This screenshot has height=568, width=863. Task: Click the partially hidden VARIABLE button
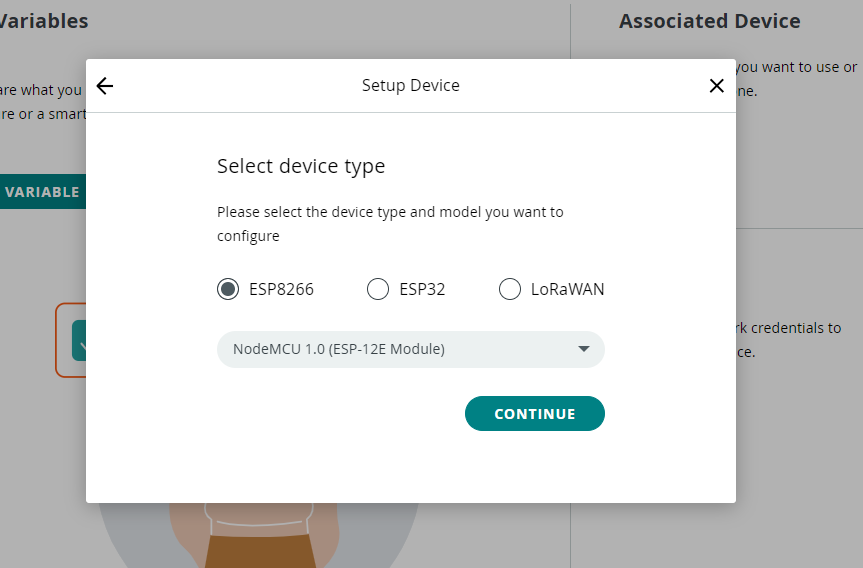(42, 192)
